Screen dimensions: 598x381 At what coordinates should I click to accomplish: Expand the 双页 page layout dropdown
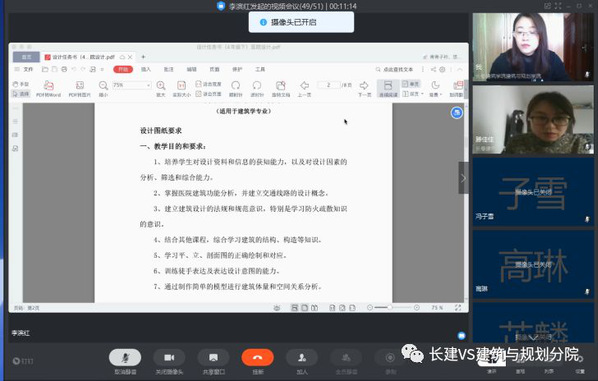tap(413, 94)
